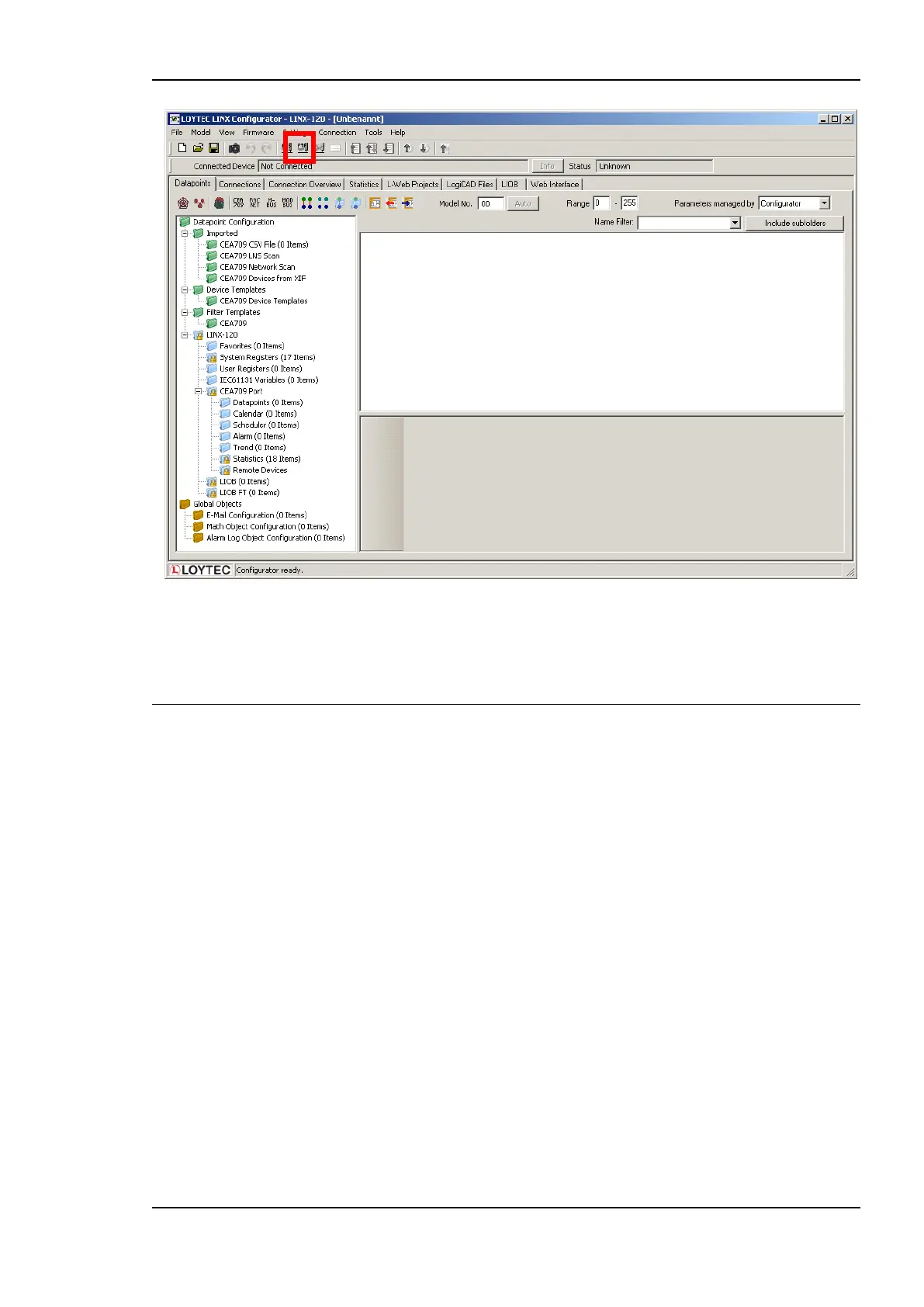Open a project with the folder icon
This screenshot has height=1307, width=924.
tap(198, 148)
